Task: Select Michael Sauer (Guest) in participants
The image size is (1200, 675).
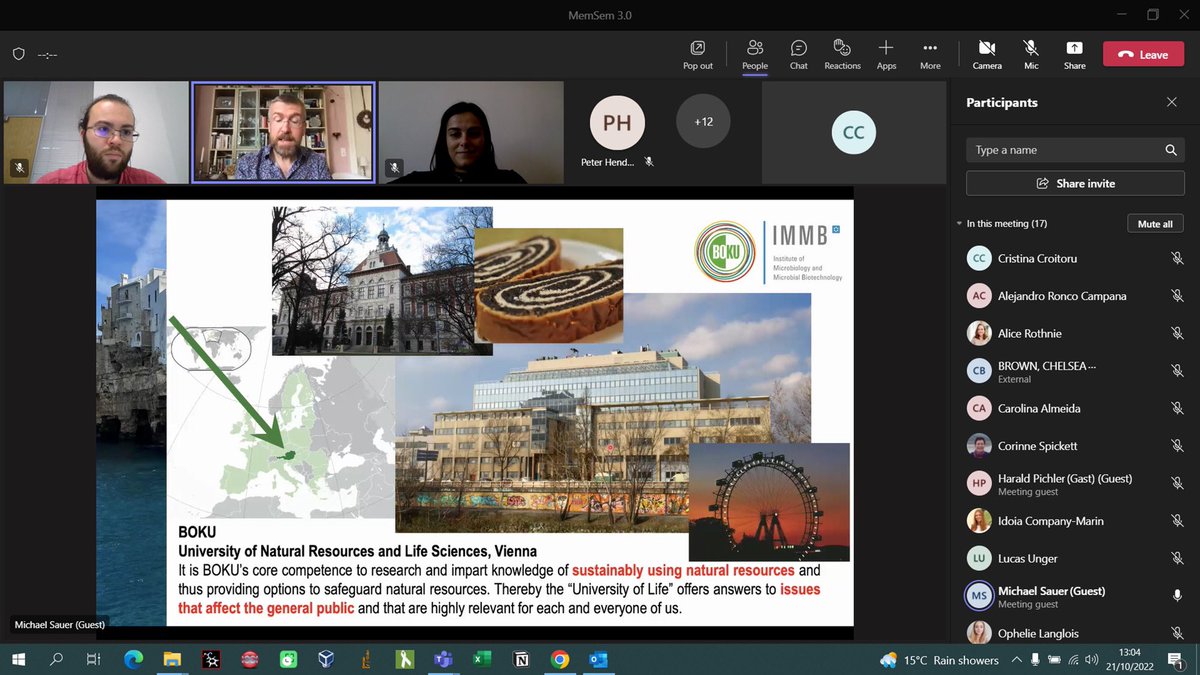Action: click(1075, 596)
